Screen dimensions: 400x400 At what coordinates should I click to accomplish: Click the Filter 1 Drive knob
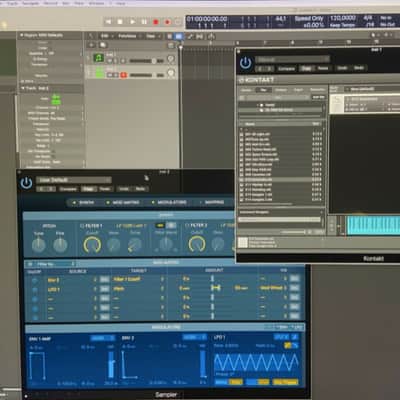(x=135, y=245)
